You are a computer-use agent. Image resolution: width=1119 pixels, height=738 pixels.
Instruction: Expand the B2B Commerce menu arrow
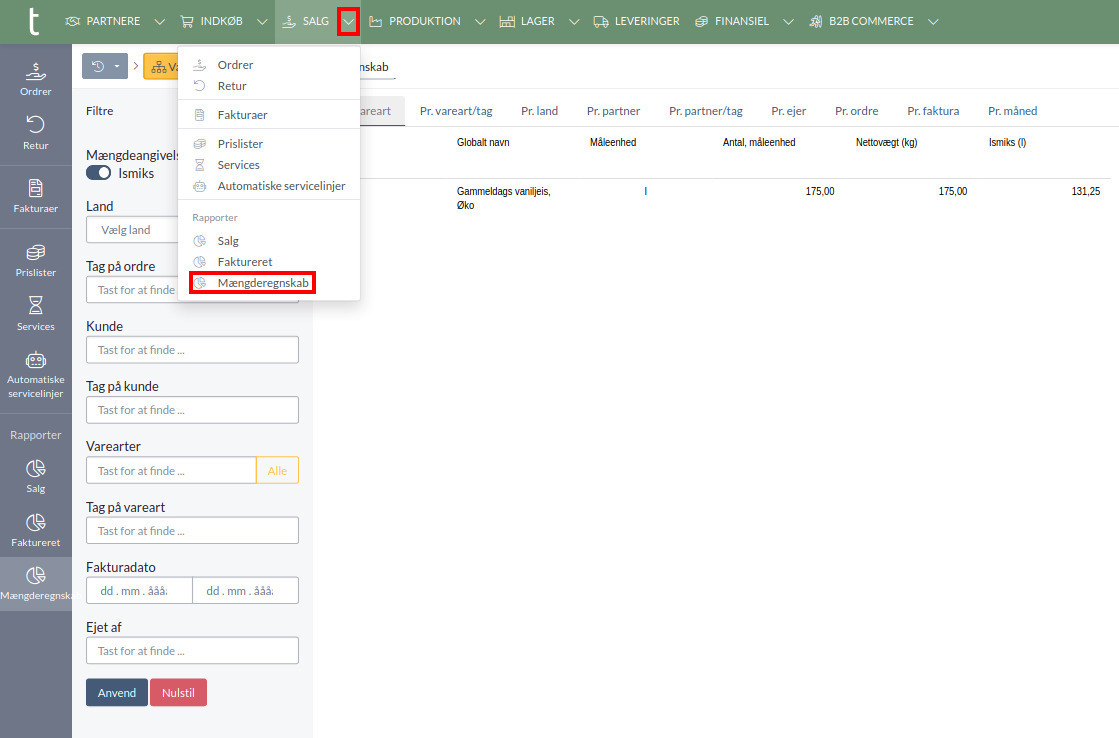tap(933, 21)
